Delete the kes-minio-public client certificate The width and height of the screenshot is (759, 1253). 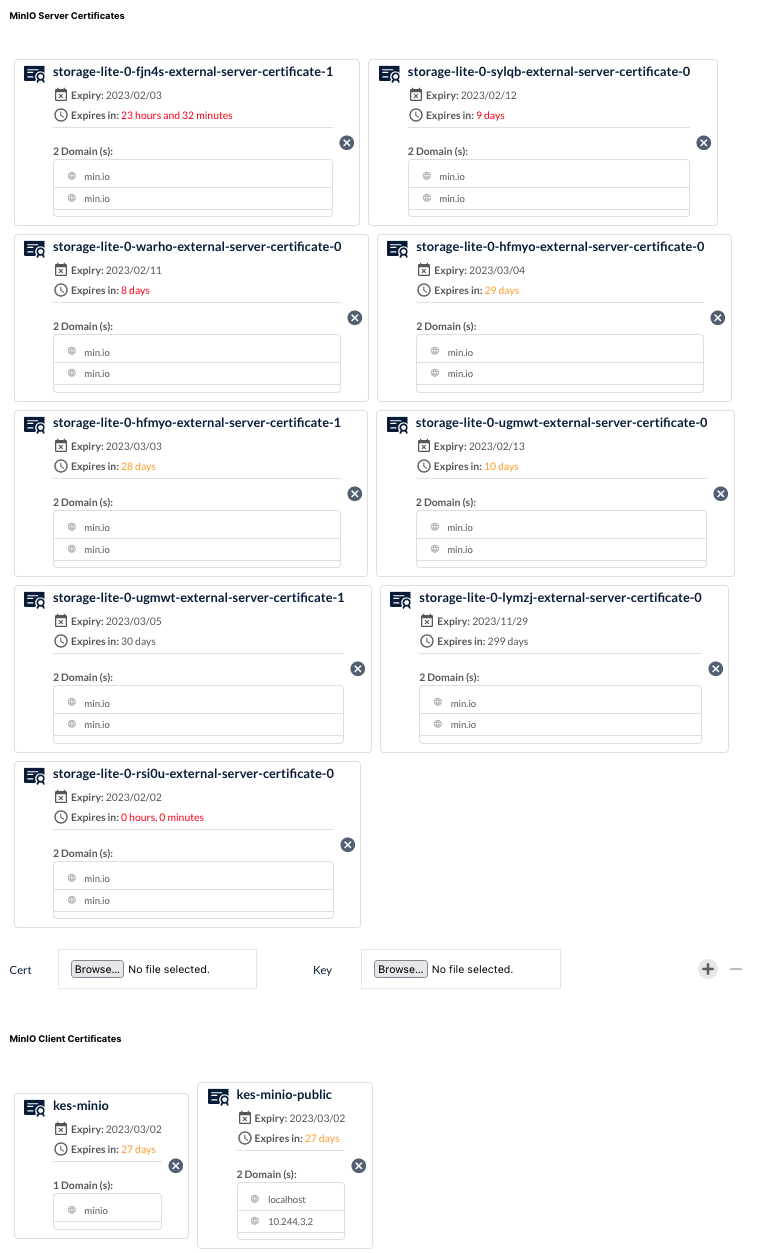pos(359,1166)
